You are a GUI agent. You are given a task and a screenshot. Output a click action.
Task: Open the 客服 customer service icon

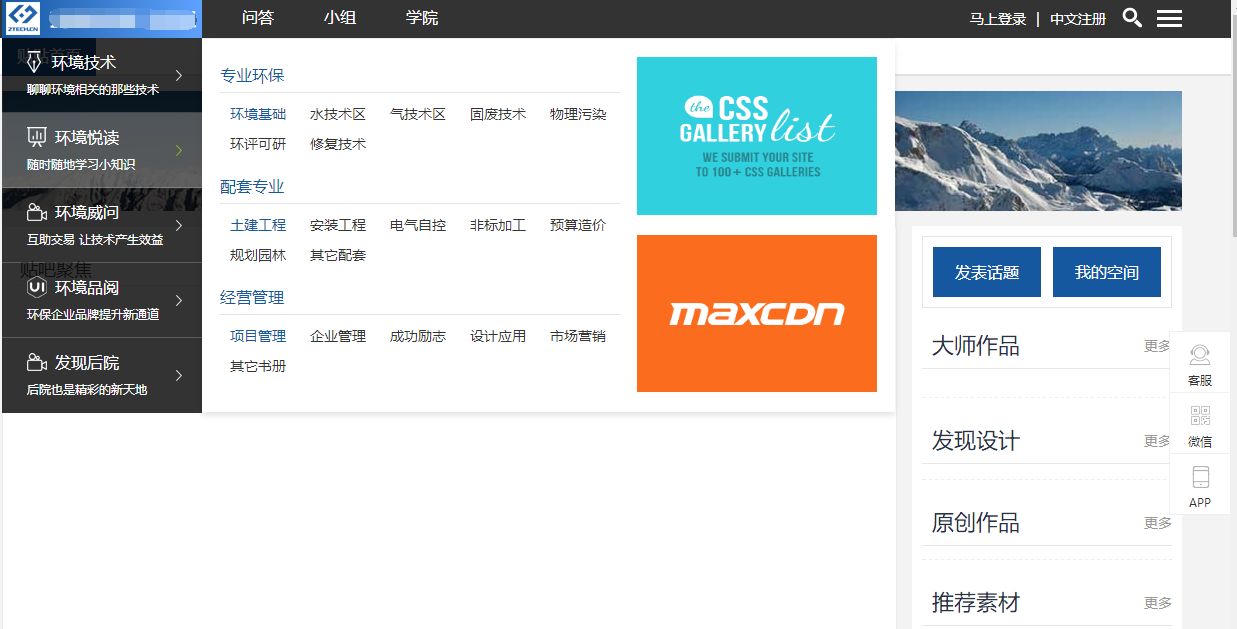1200,356
